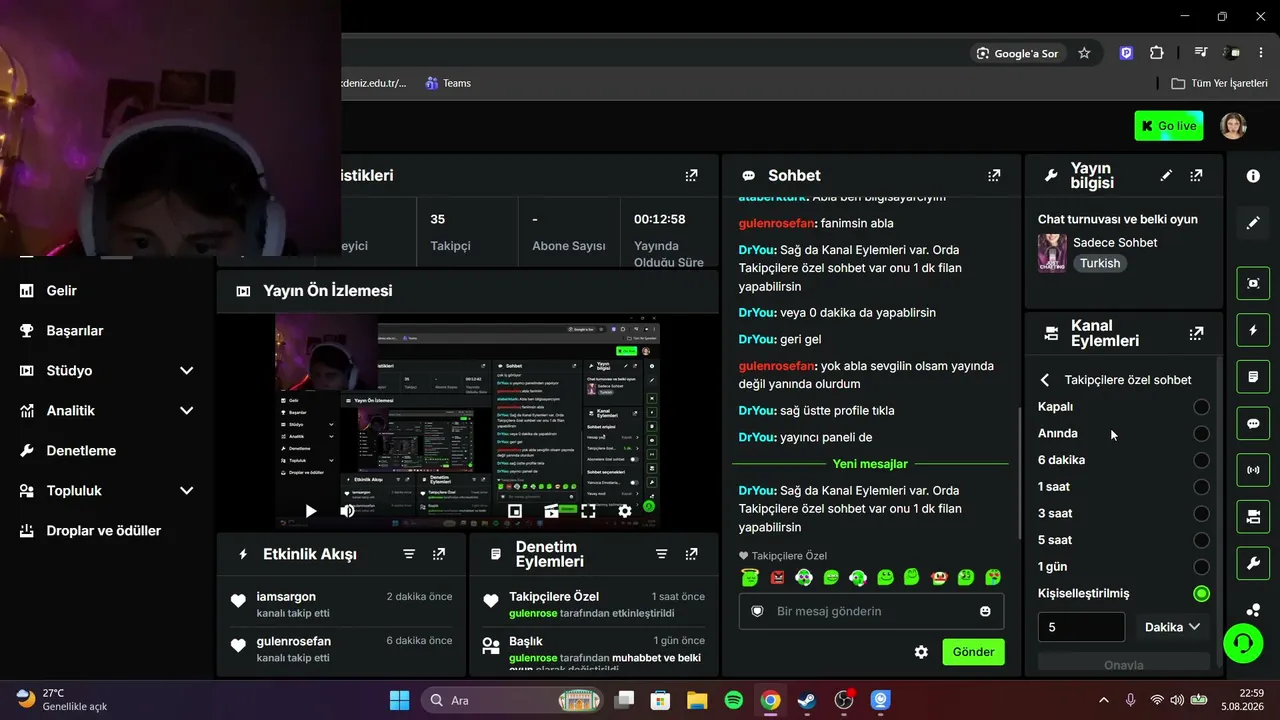Open the Dakika unit dropdown
Image resolution: width=1280 pixels, height=720 pixels.
(x=1172, y=627)
